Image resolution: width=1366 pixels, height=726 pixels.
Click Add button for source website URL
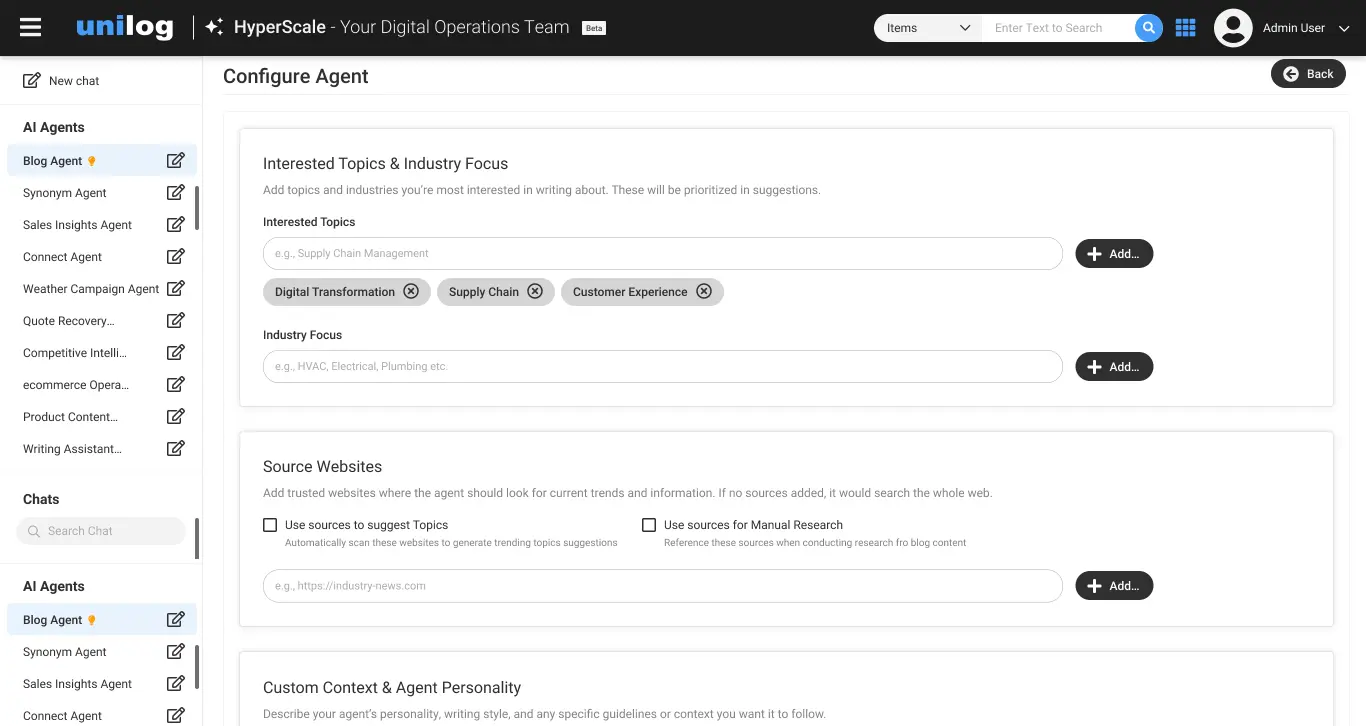click(x=1114, y=586)
